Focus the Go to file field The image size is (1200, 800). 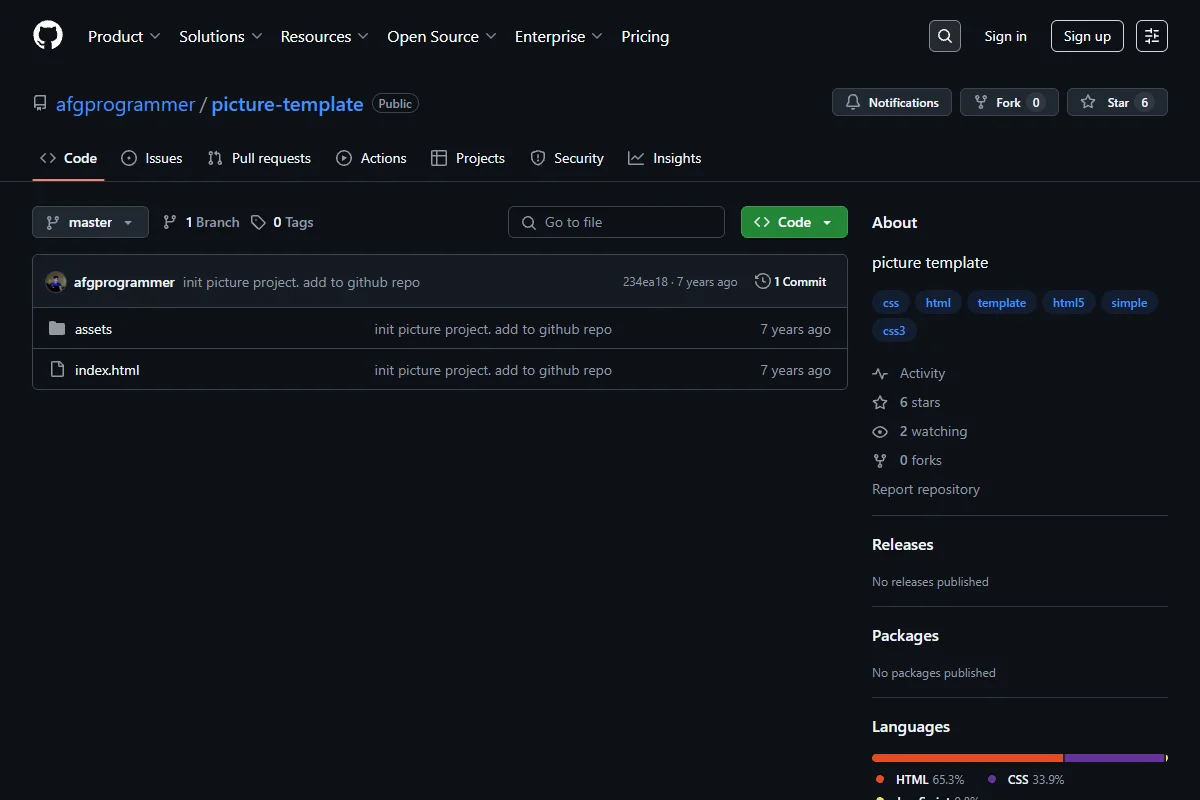[616, 222]
